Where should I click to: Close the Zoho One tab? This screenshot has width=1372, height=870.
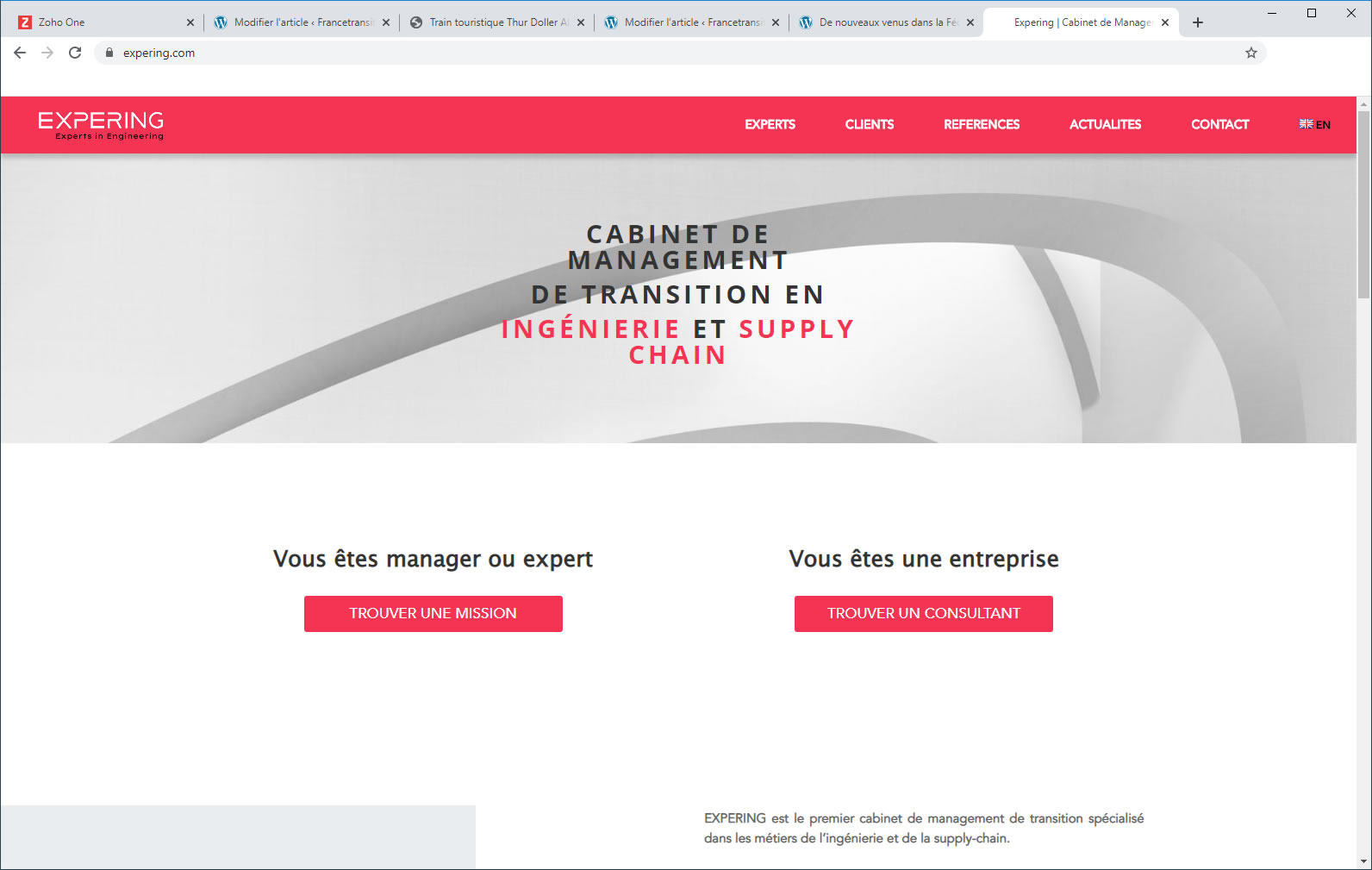190,22
